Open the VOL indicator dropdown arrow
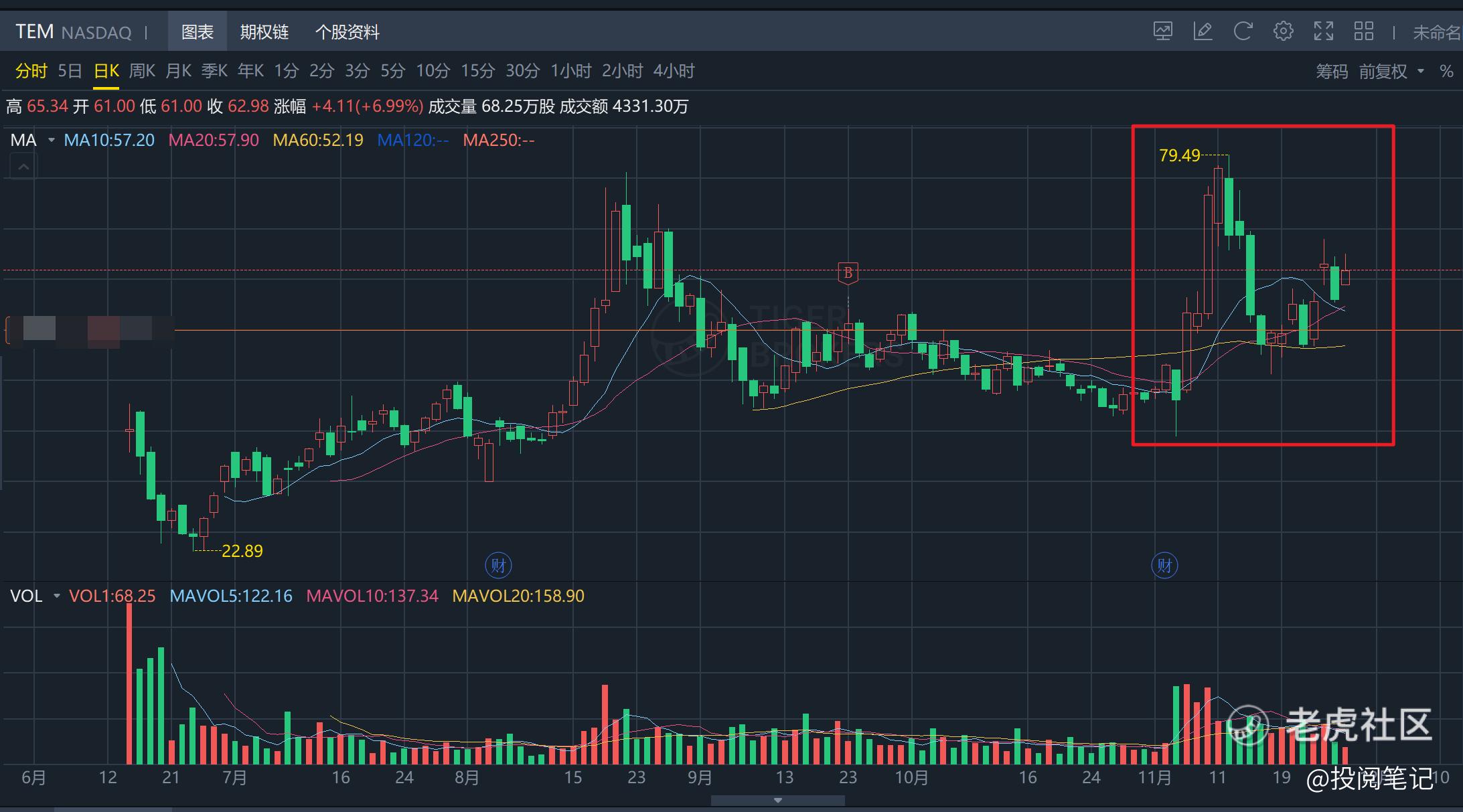1463x812 pixels. tap(57, 596)
